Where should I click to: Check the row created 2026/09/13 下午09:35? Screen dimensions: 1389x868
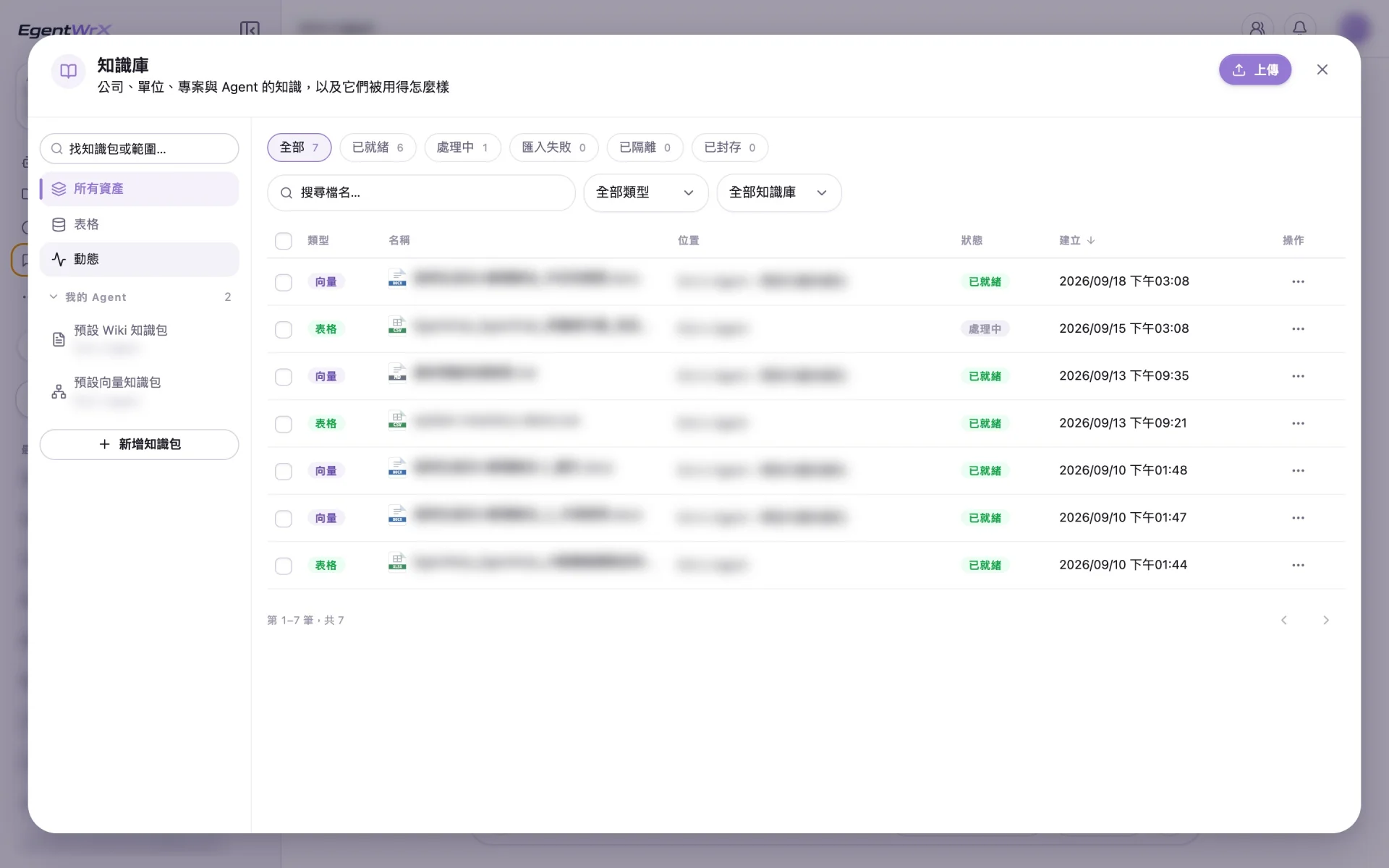[284, 377]
